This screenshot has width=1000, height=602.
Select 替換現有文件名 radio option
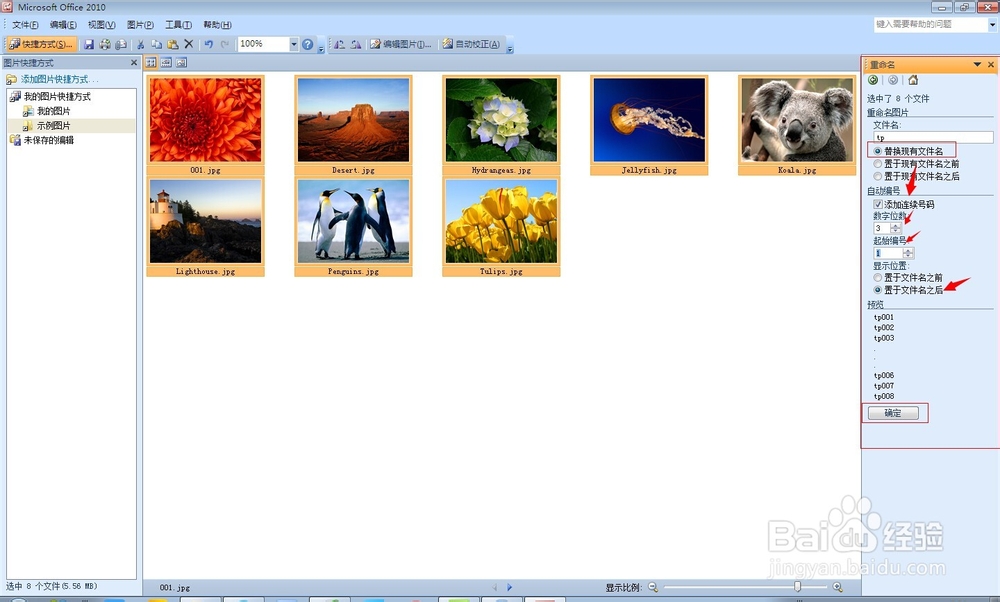pos(878,151)
